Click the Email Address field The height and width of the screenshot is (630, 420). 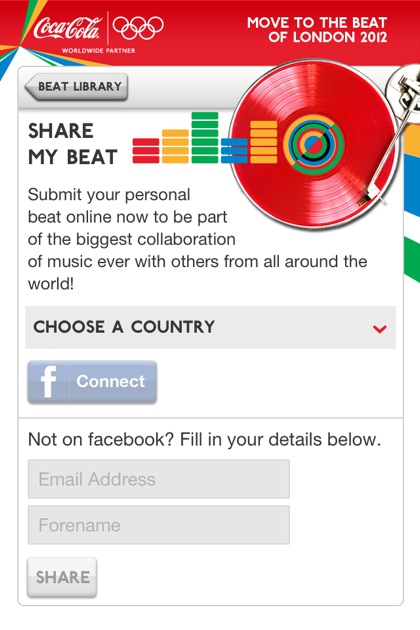(159, 479)
